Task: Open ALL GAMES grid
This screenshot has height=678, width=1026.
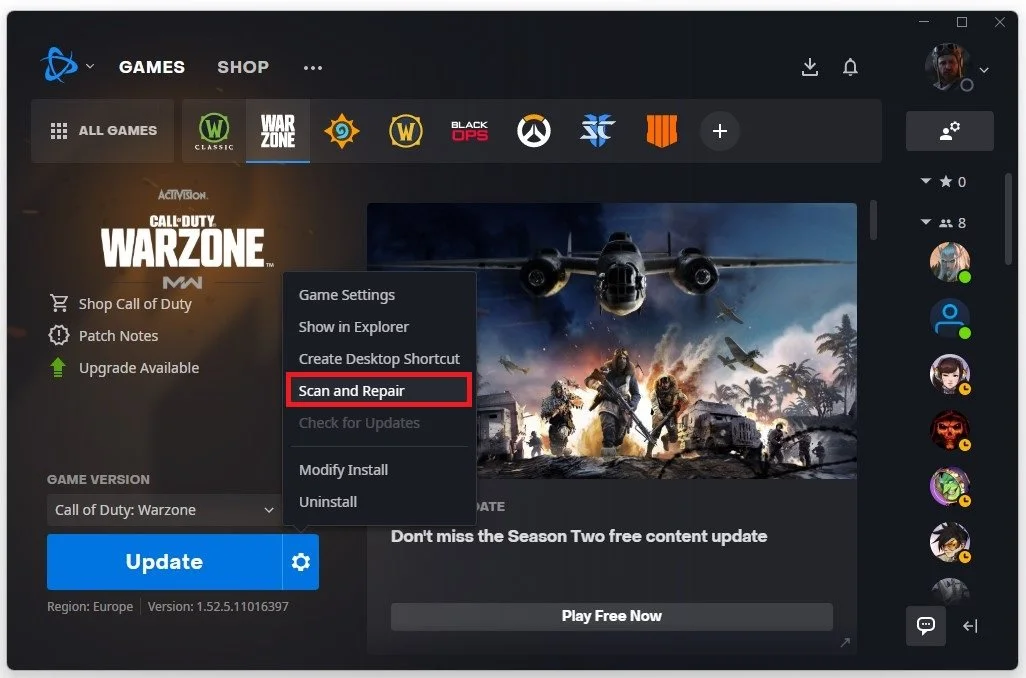Action: pyautogui.click(x=103, y=131)
